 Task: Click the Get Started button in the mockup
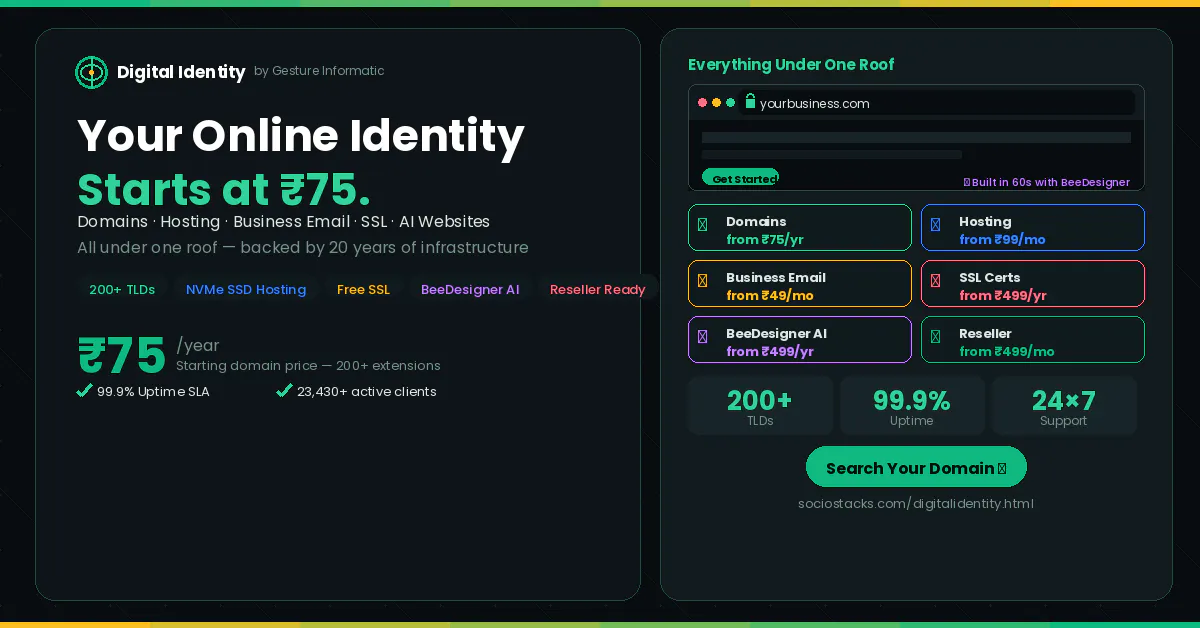point(741,178)
